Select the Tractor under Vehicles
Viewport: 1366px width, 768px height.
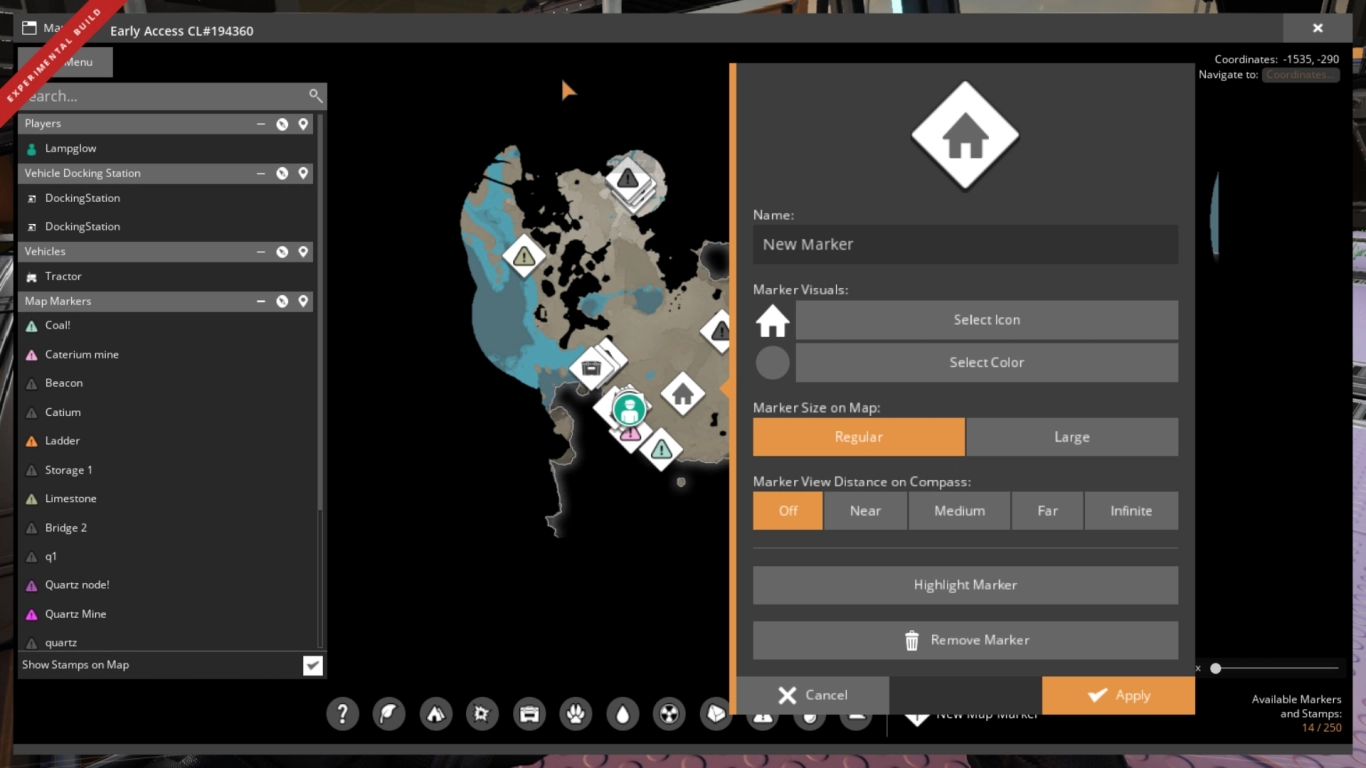coord(65,276)
